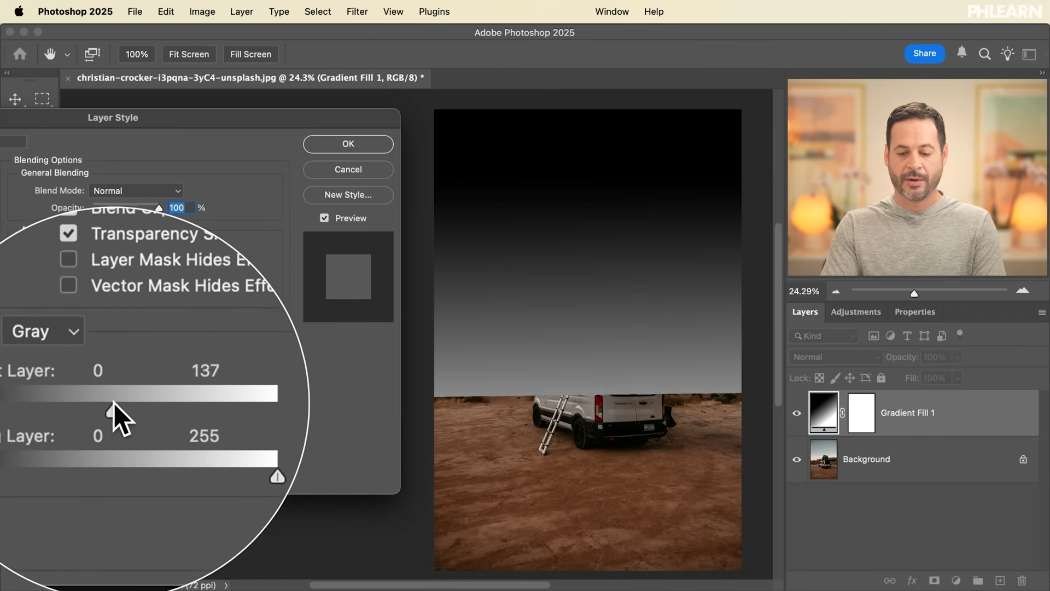Screen dimensions: 1050x591
Task: Open the Layers panel Opacity dropdown
Action: pyautogui.click(x=957, y=357)
